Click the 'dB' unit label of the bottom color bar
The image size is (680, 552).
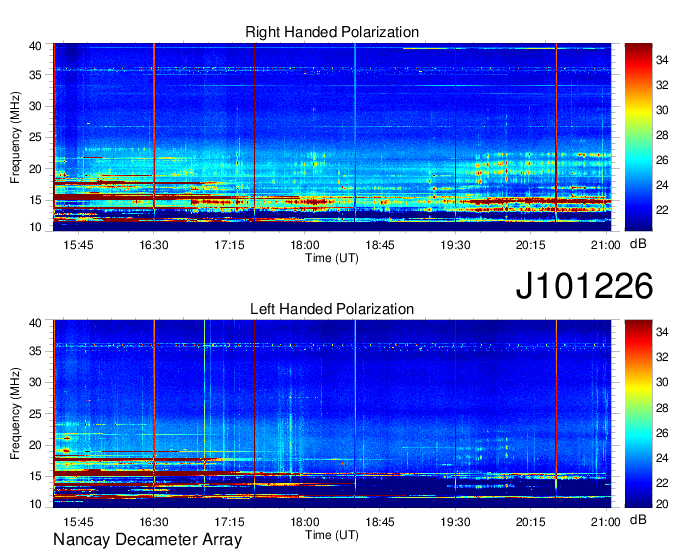pyautogui.click(x=638, y=520)
